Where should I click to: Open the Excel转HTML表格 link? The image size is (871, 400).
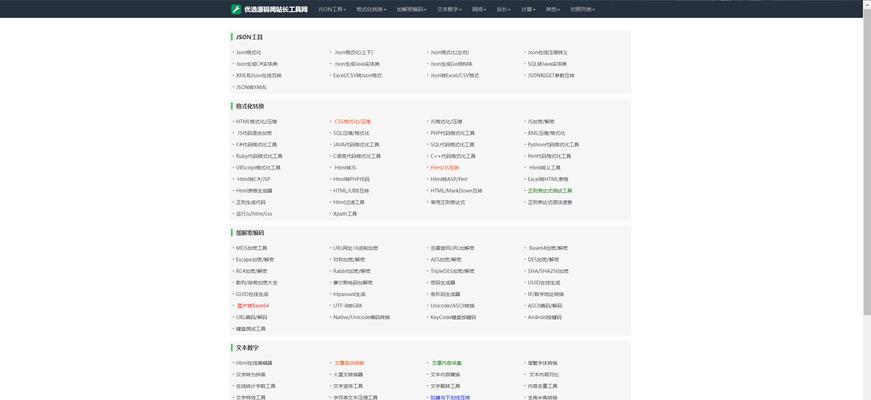pyautogui.click(x=548, y=179)
